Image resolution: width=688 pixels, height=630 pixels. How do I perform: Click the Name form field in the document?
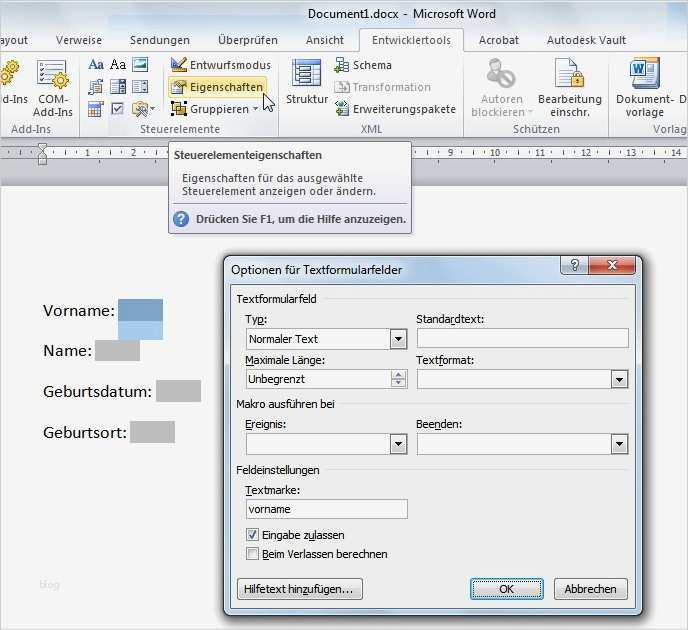(x=118, y=350)
